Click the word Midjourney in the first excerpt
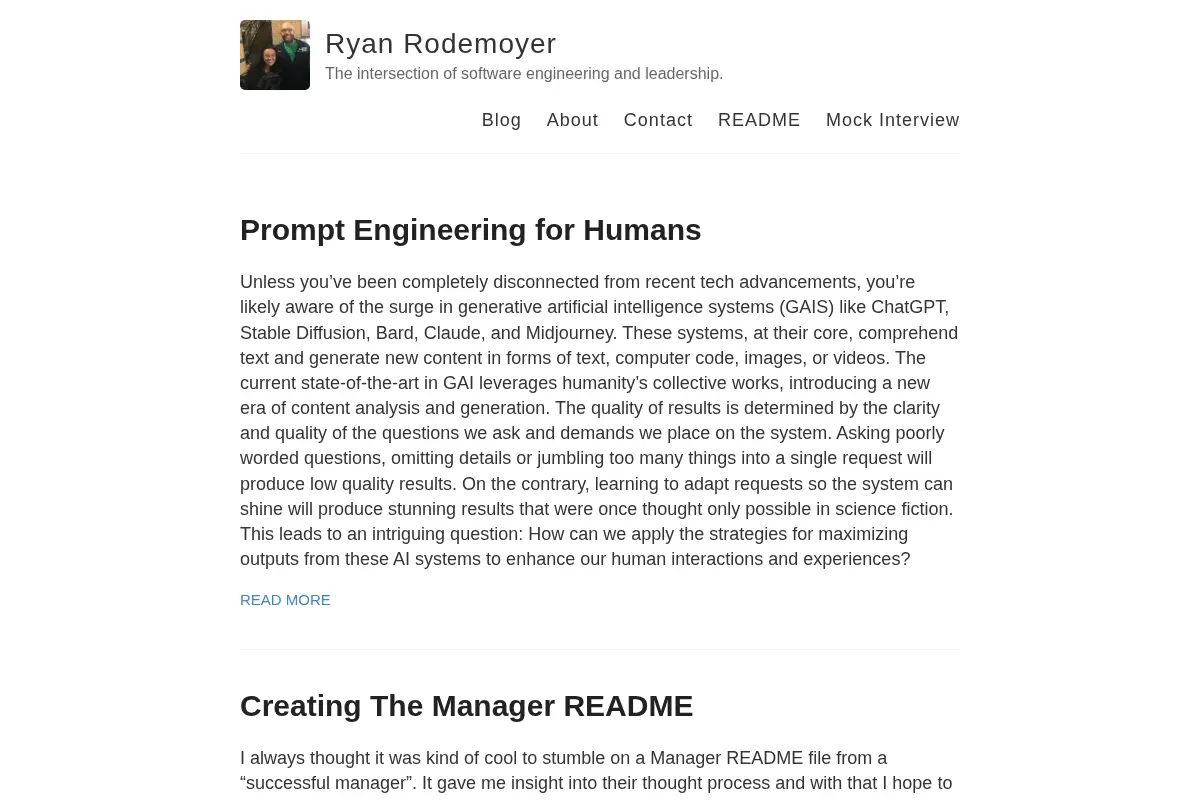1200x800 pixels. click(x=569, y=333)
